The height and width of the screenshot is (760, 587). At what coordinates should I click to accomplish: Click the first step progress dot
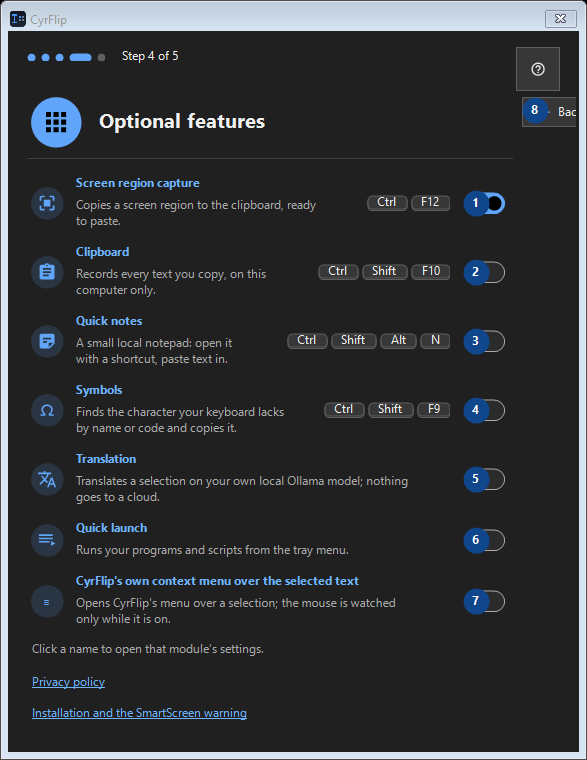32,57
